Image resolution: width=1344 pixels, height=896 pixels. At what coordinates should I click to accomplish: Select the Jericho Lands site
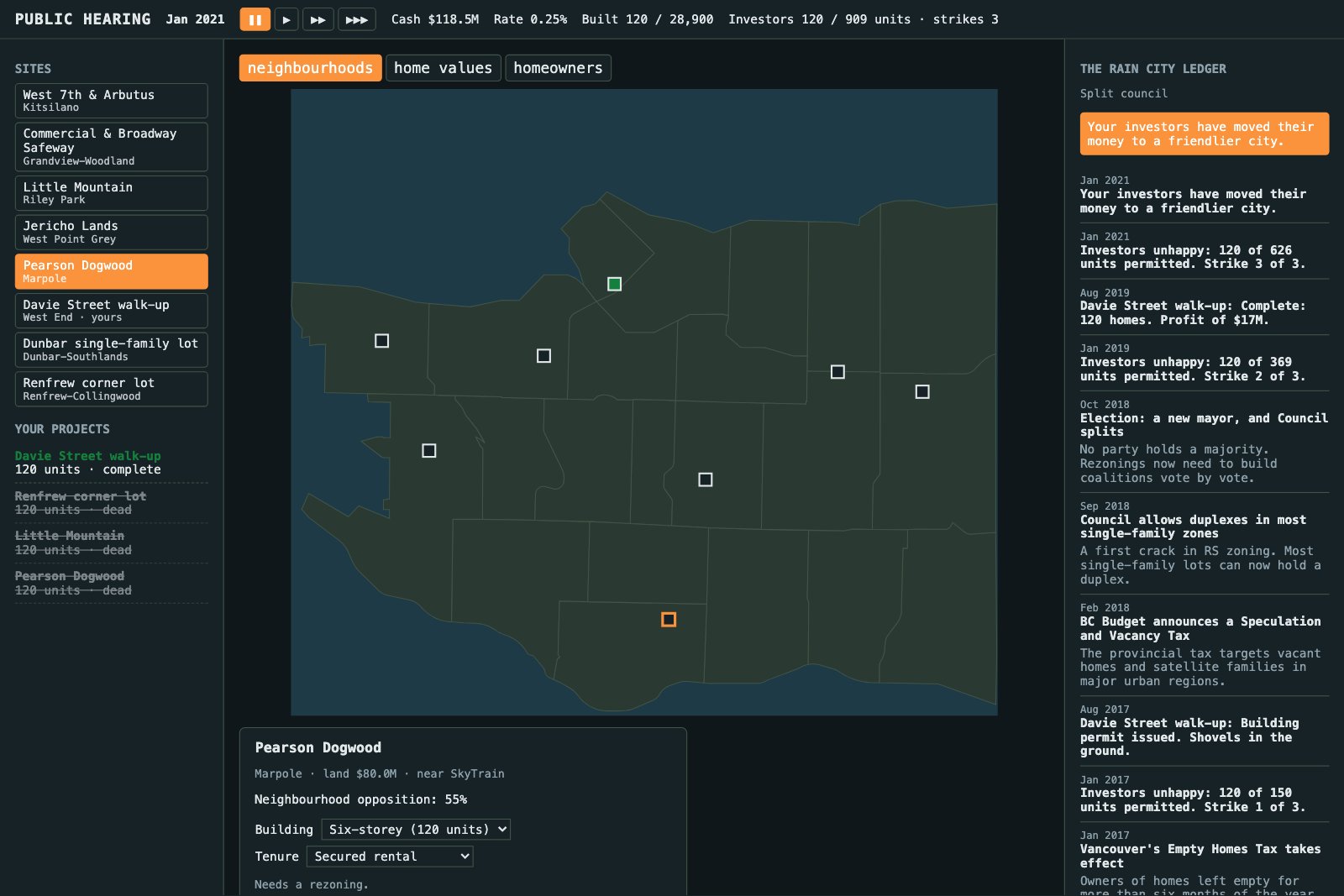111,233
